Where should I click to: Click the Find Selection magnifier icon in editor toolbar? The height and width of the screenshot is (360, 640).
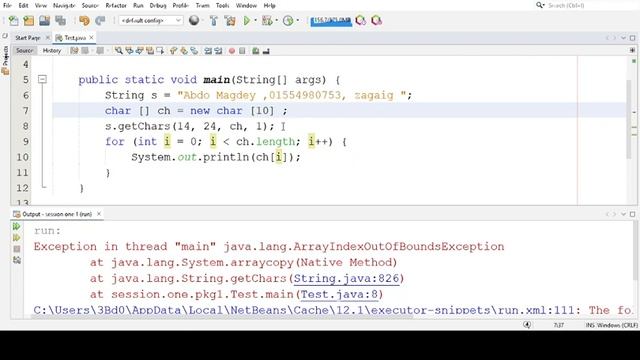click(118, 51)
